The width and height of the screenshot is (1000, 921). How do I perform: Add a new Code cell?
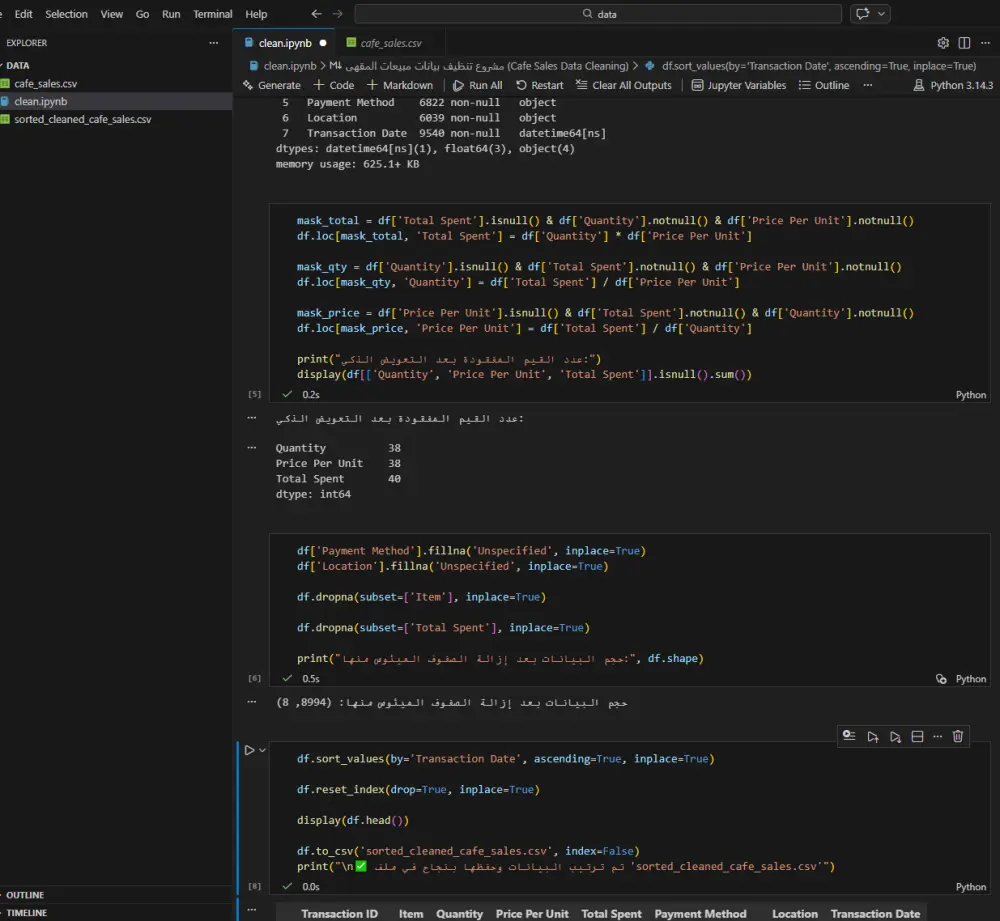[334, 85]
